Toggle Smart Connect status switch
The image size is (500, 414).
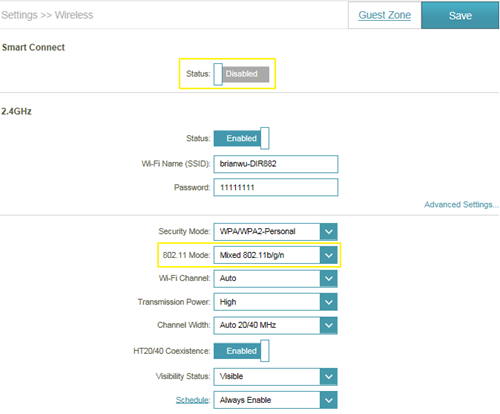click(241, 74)
